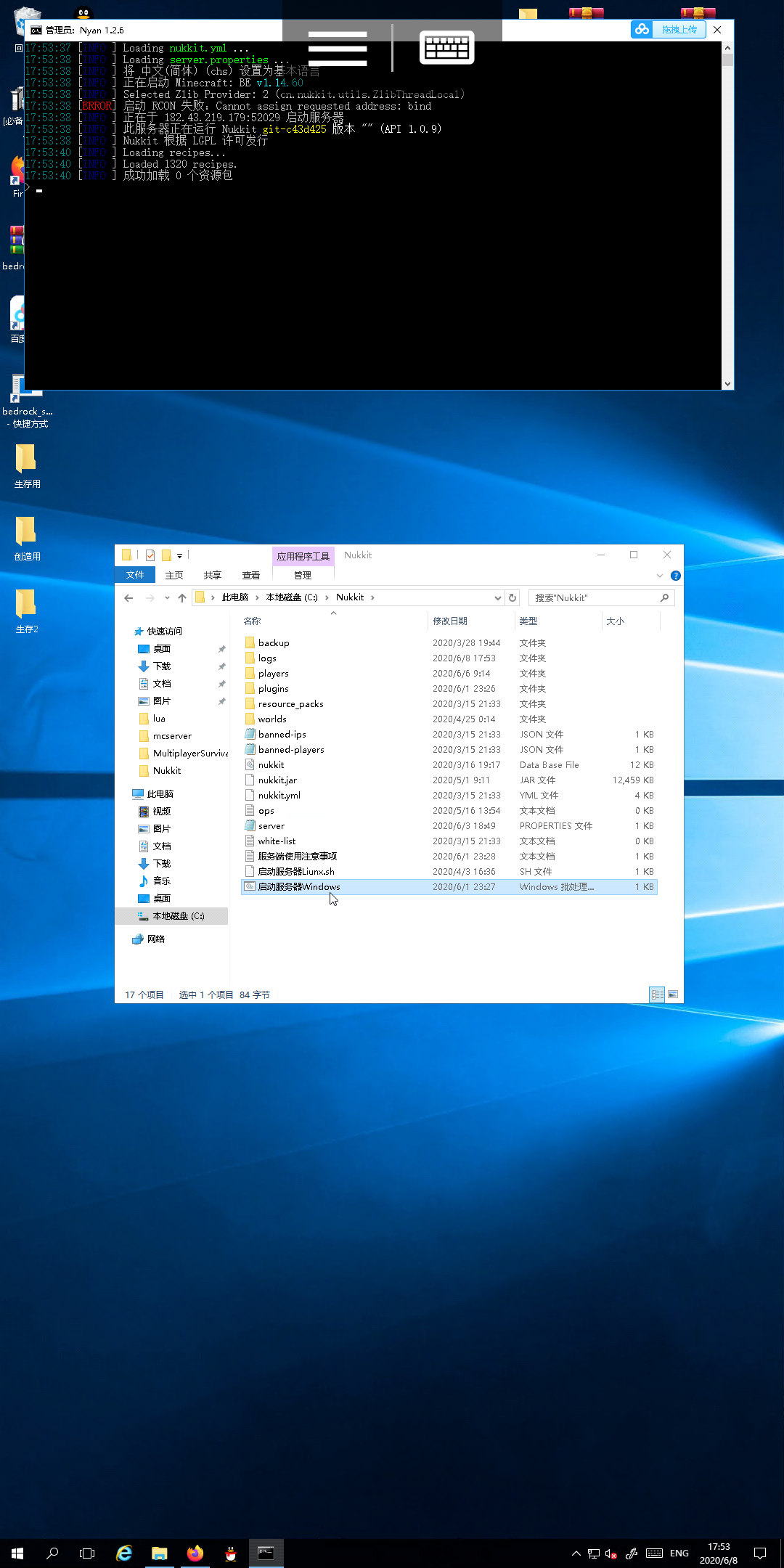Select the white-list text file
The width and height of the screenshot is (784, 1568).
point(449,841)
